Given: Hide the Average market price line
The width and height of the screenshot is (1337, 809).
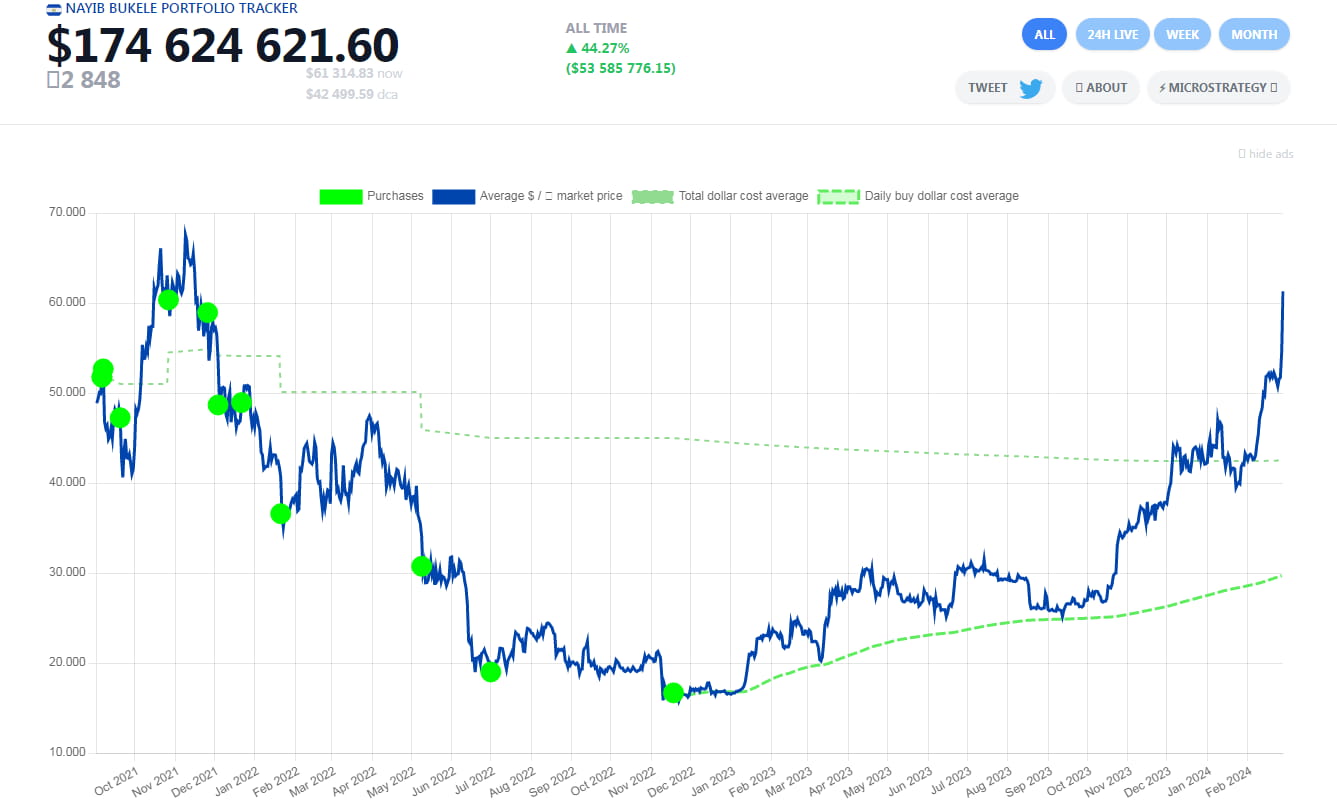Looking at the screenshot, I should (x=551, y=196).
